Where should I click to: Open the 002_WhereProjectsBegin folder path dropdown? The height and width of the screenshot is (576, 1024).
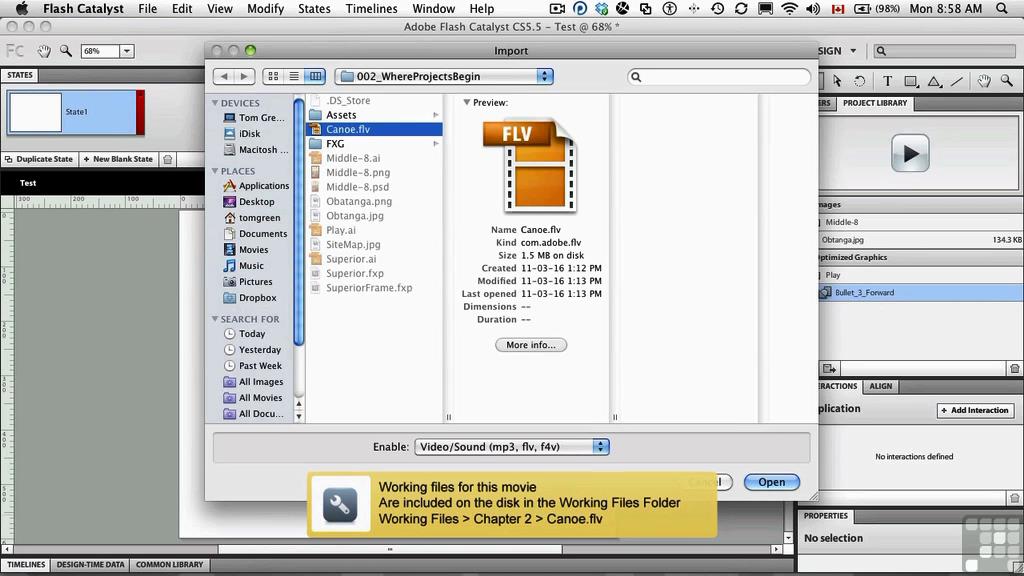click(x=444, y=76)
